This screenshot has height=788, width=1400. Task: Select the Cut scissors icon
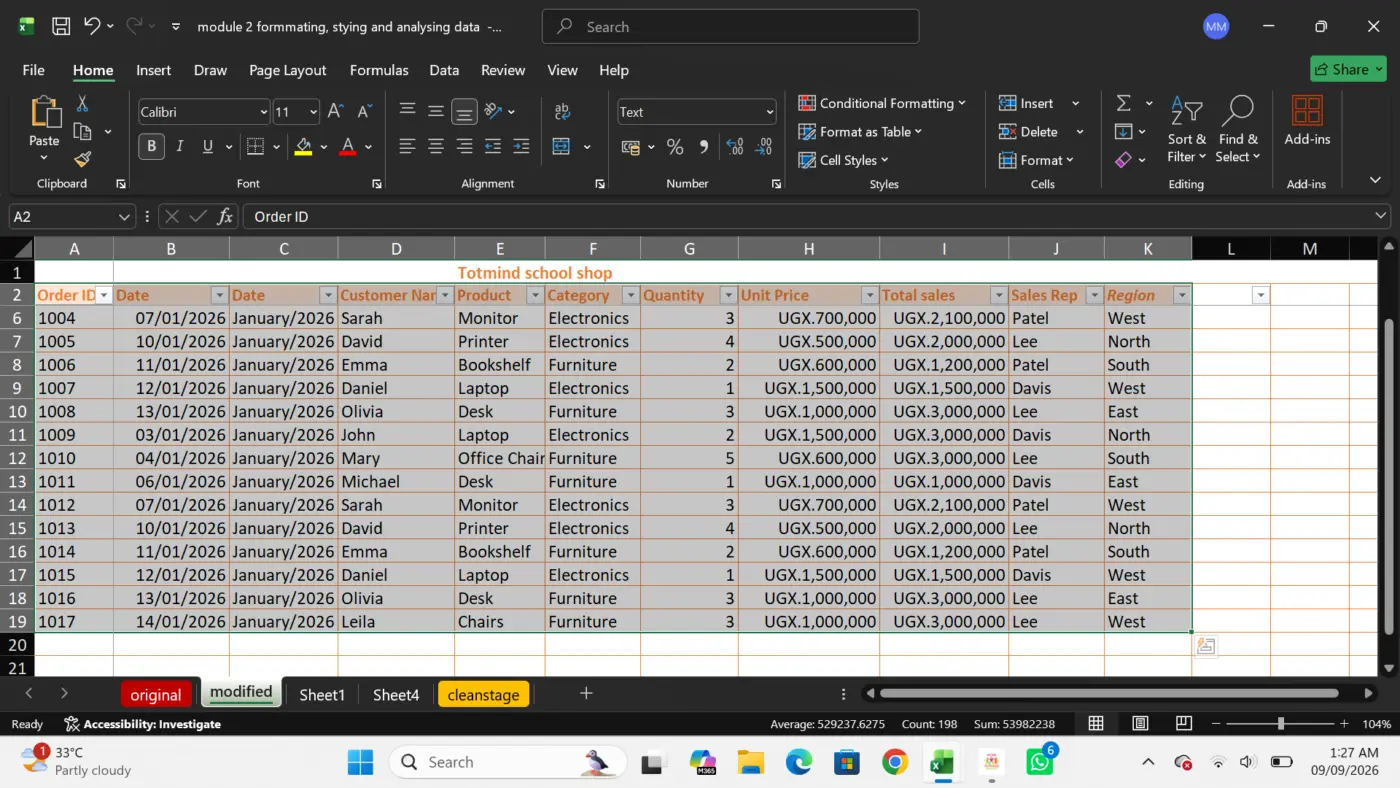82,104
